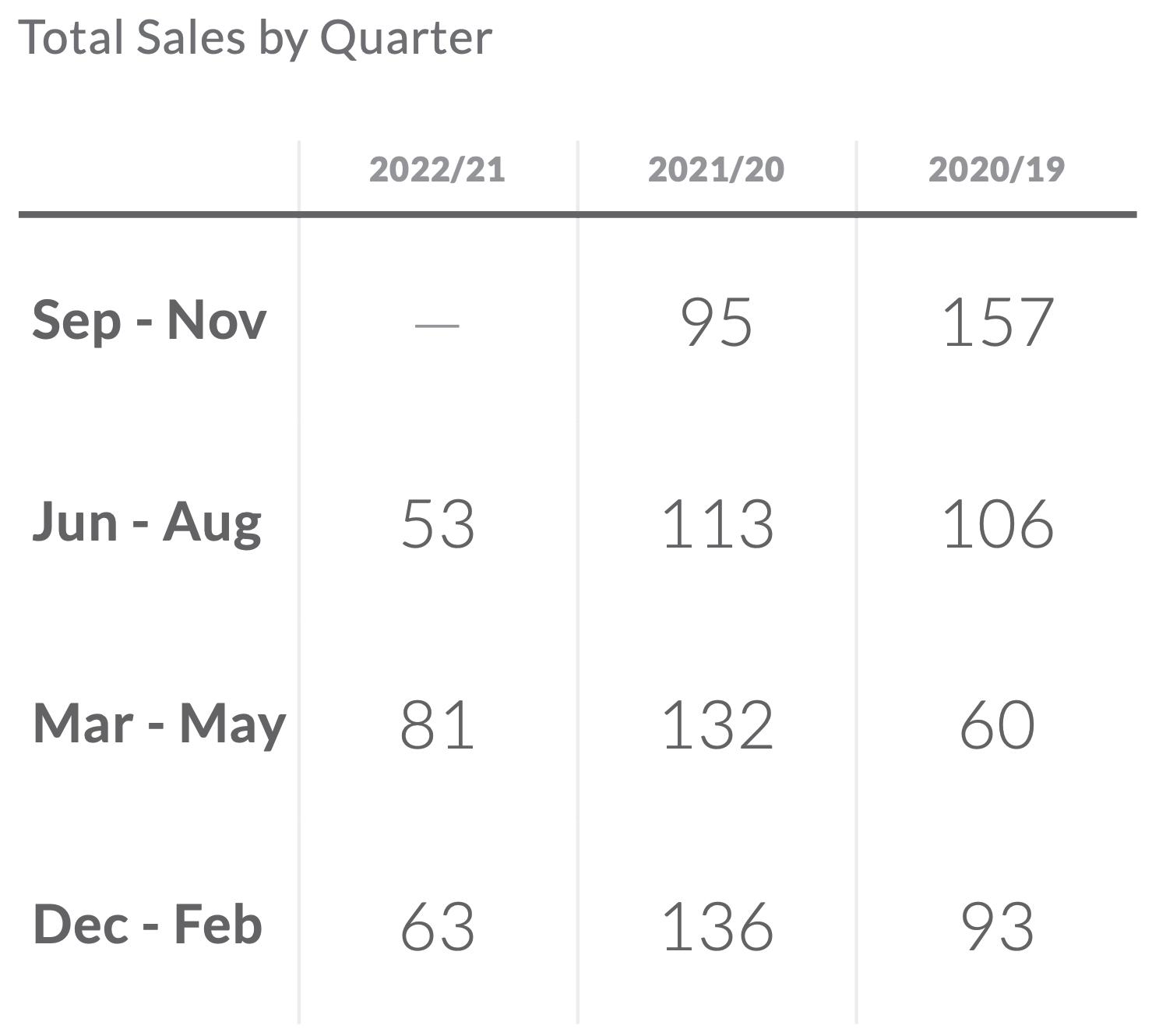The image size is (1159, 1036).
Task: Click the value 113 cell
Action: click(x=717, y=523)
